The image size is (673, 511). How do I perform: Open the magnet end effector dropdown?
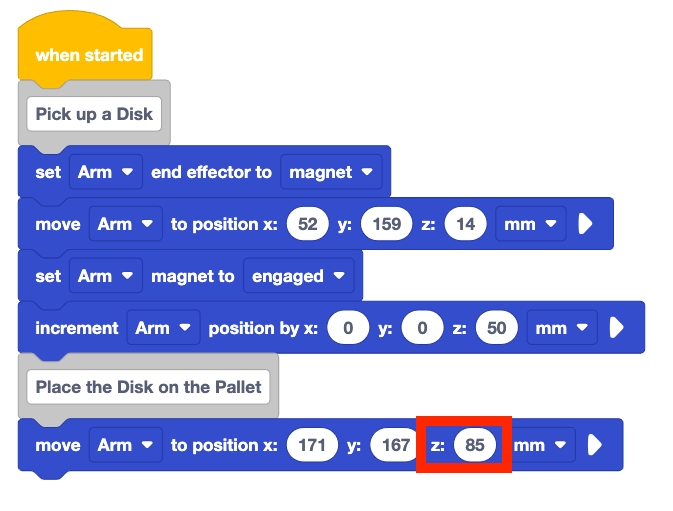[331, 172]
